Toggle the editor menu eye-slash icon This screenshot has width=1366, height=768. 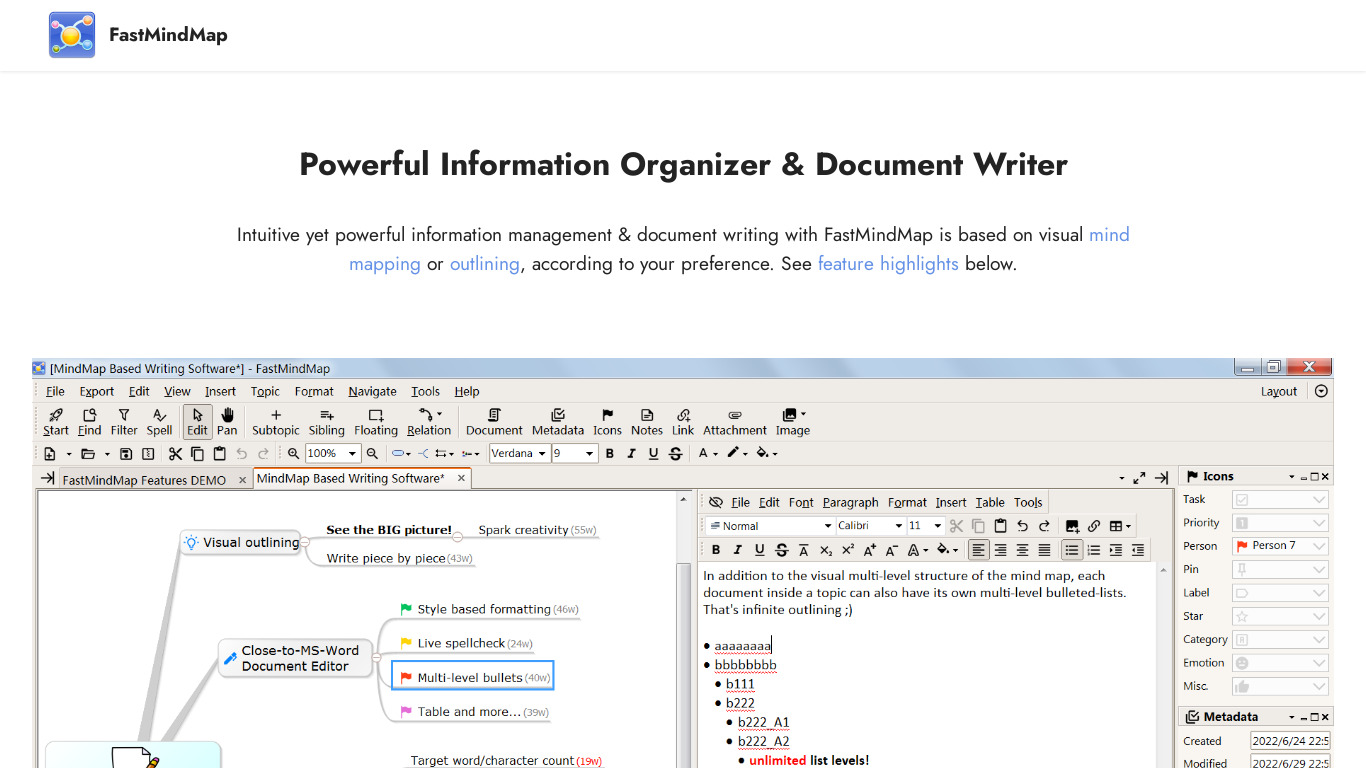point(715,502)
